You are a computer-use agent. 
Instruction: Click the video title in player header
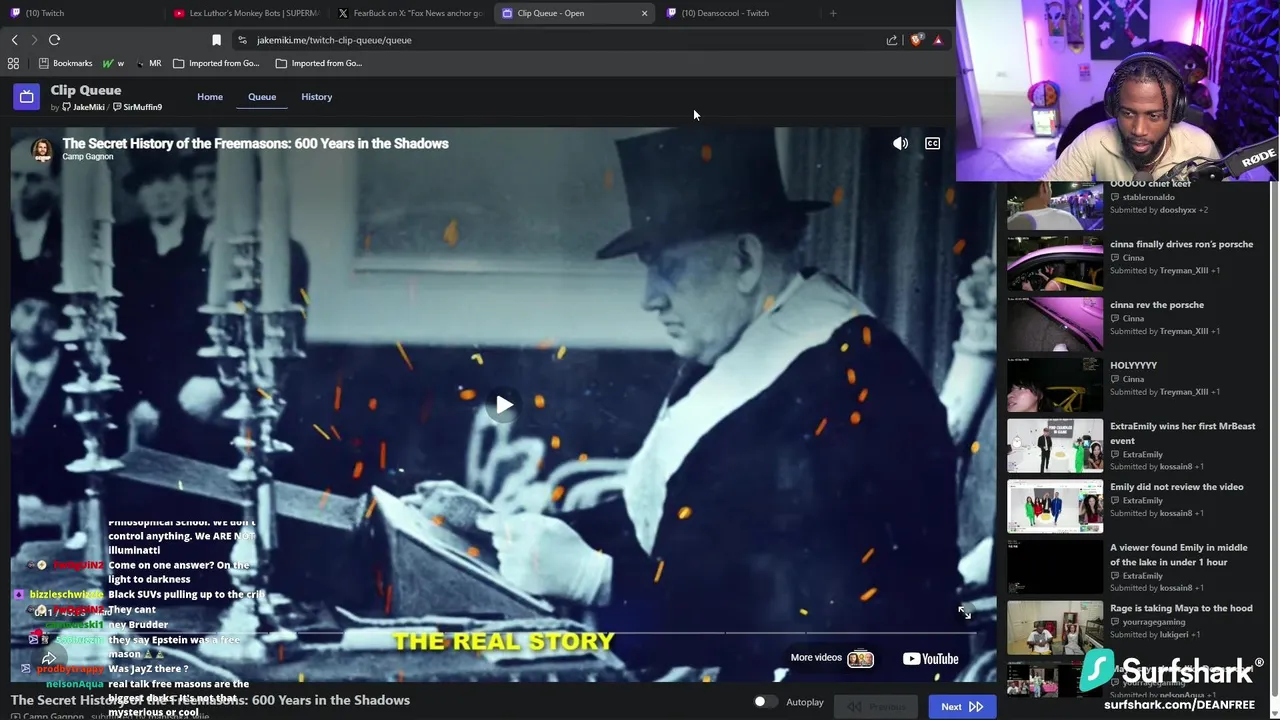click(255, 143)
